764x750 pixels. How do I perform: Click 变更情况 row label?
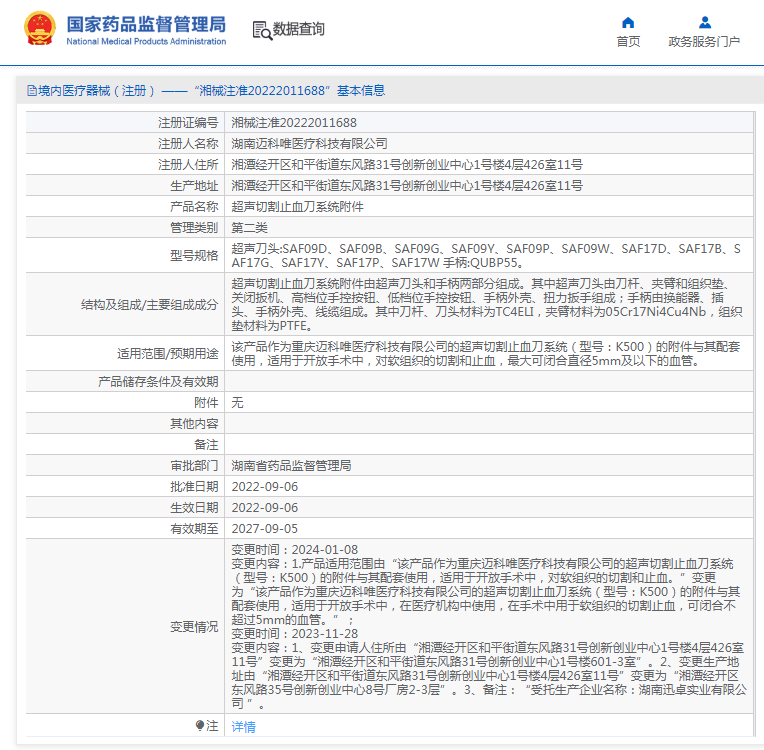point(194,627)
